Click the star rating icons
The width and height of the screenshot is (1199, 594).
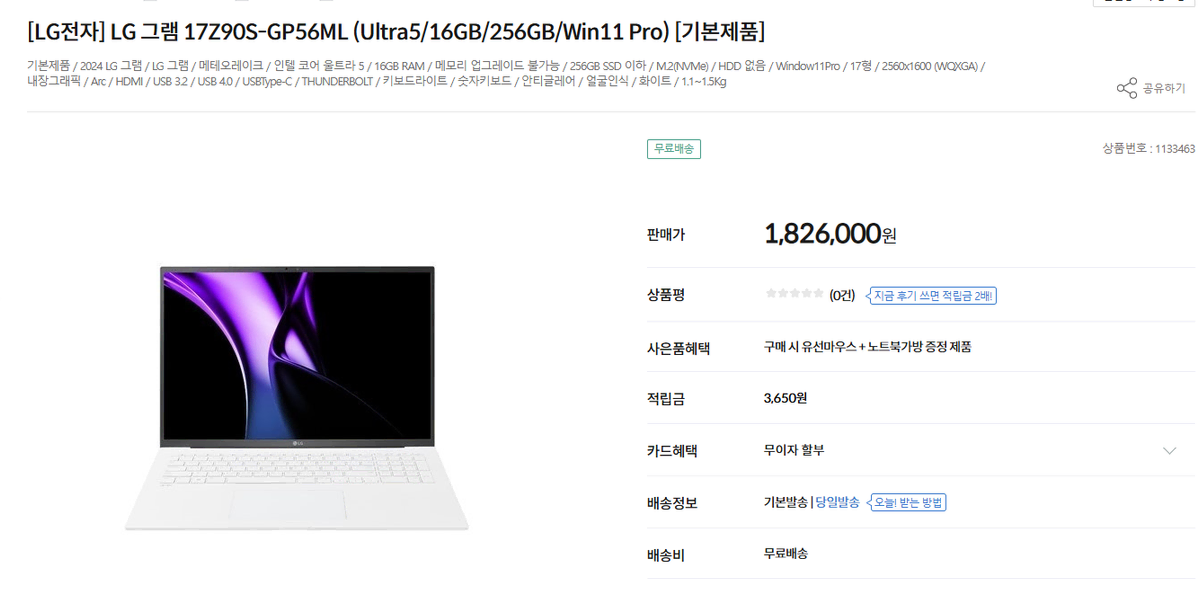(x=794, y=294)
